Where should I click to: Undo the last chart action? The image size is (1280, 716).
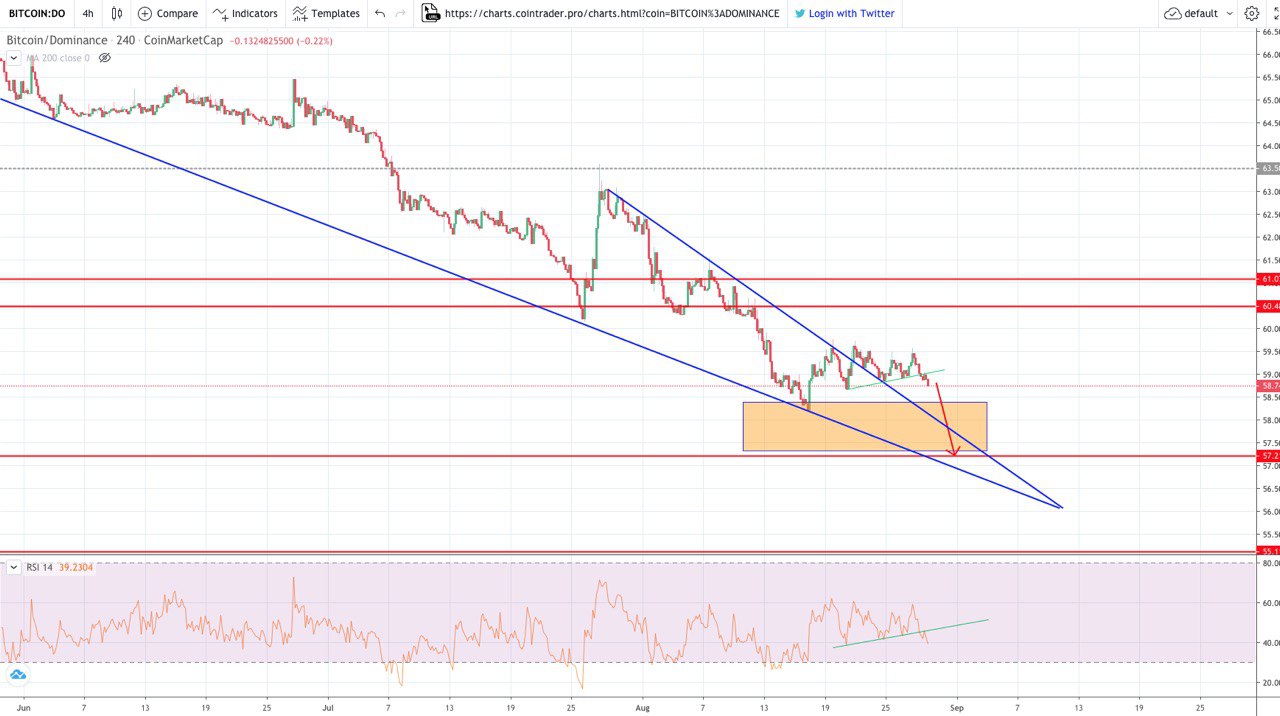(380, 14)
